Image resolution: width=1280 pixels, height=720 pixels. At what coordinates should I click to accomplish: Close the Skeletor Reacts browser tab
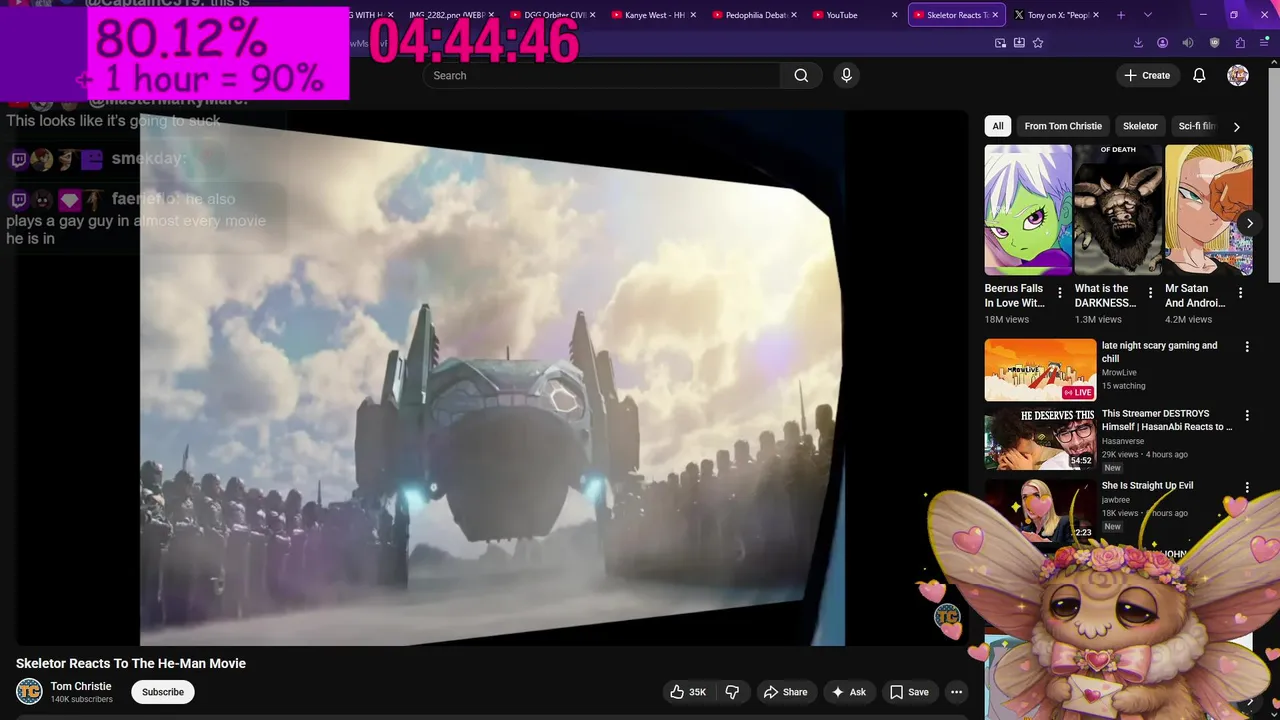click(996, 15)
